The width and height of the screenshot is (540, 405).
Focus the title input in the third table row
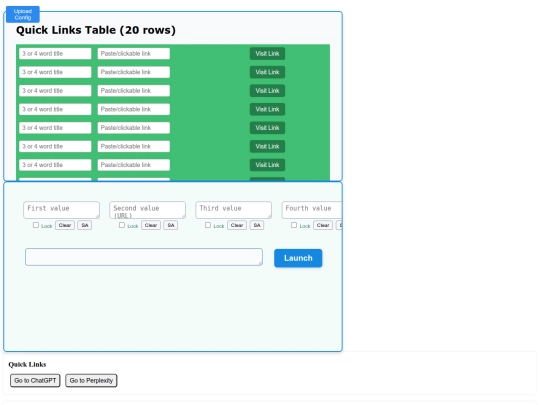(55, 91)
